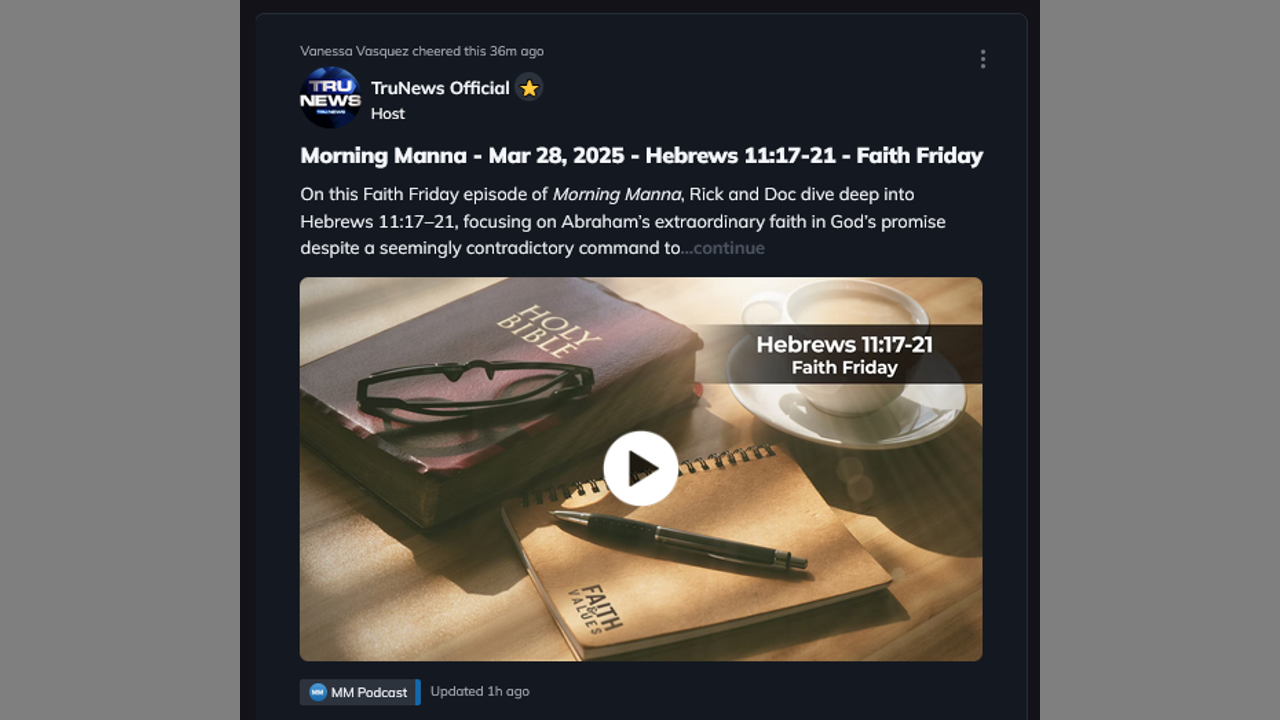Open the three-dot post options menu
This screenshot has width=1280, height=720.
[982, 59]
